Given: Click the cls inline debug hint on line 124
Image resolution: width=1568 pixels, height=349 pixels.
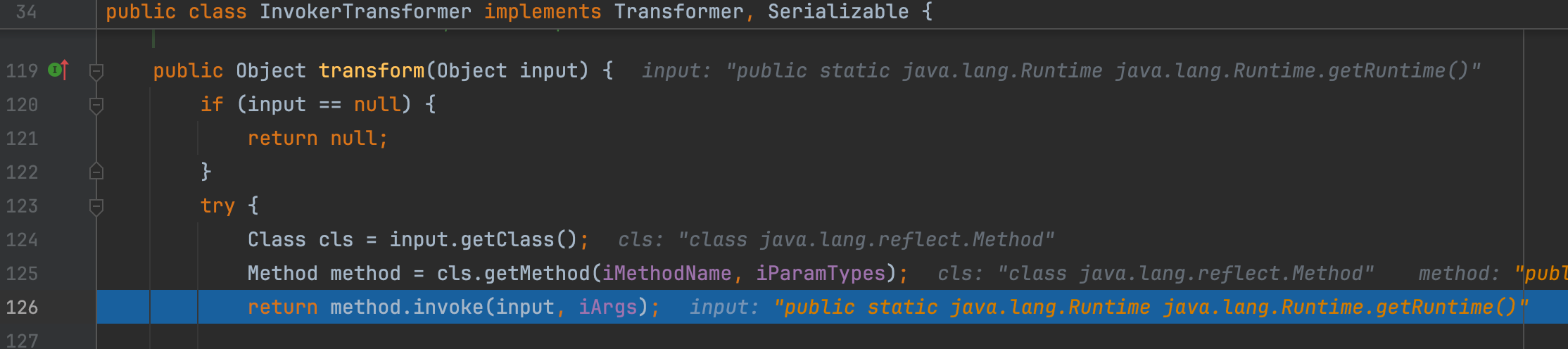Looking at the screenshot, I should 836,240.
